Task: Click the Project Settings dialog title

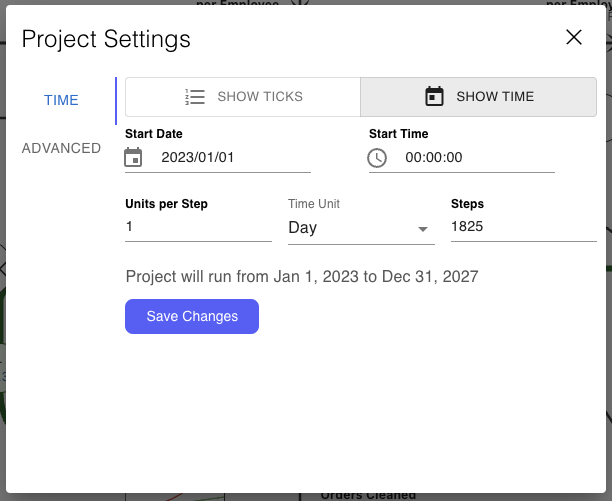Action: tap(106, 40)
